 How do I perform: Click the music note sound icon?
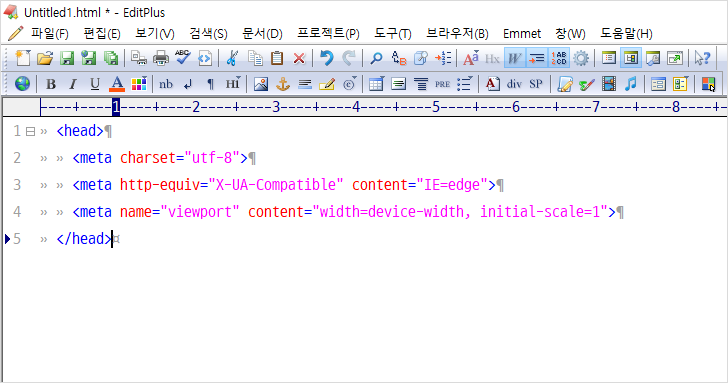pyautogui.click(x=630, y=84)
